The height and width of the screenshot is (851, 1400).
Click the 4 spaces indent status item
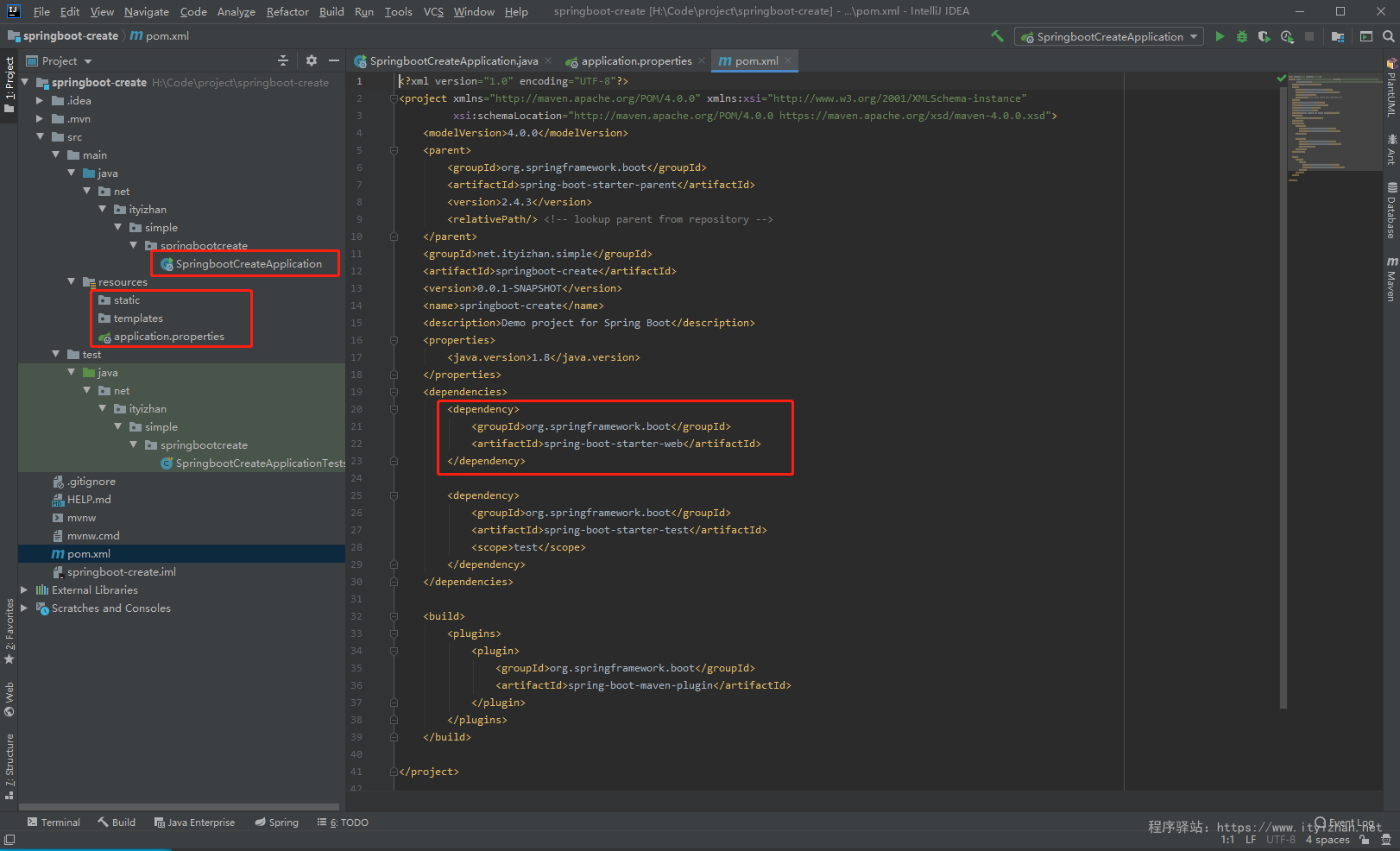1327,840
